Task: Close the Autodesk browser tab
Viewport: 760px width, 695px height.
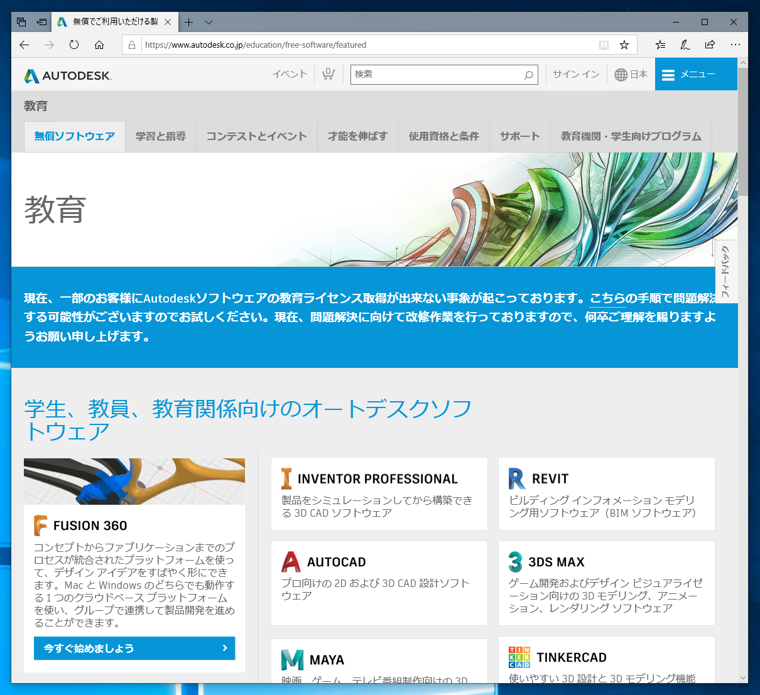Action: pyautogui.click(x=167, y=22)
